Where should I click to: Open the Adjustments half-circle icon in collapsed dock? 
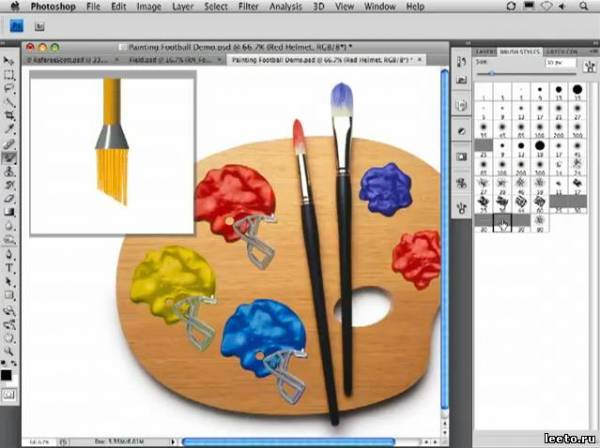pos(462,131)
